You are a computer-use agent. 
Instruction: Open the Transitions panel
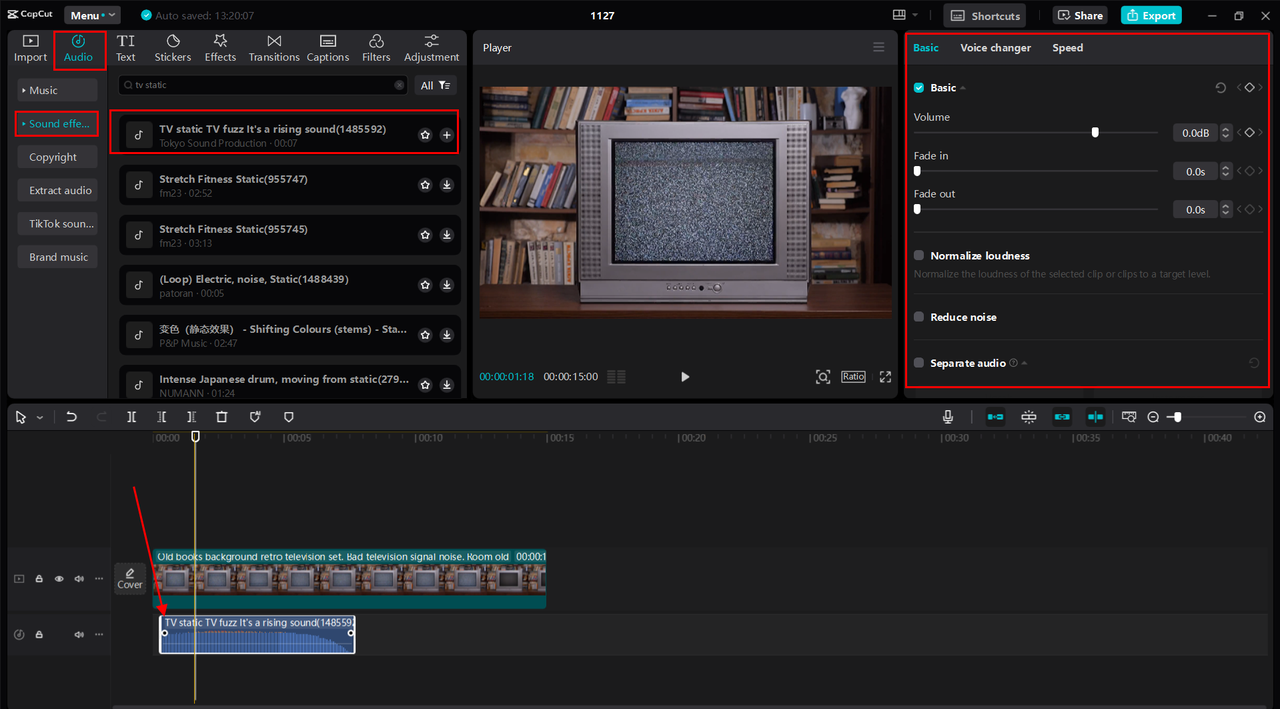pos(274,48)
